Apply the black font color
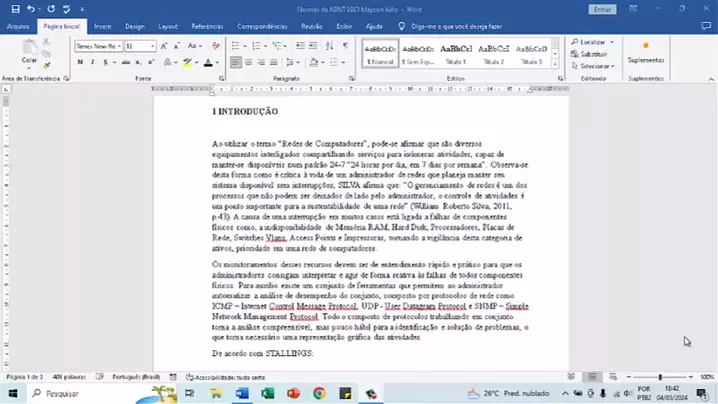 point(208,62)
